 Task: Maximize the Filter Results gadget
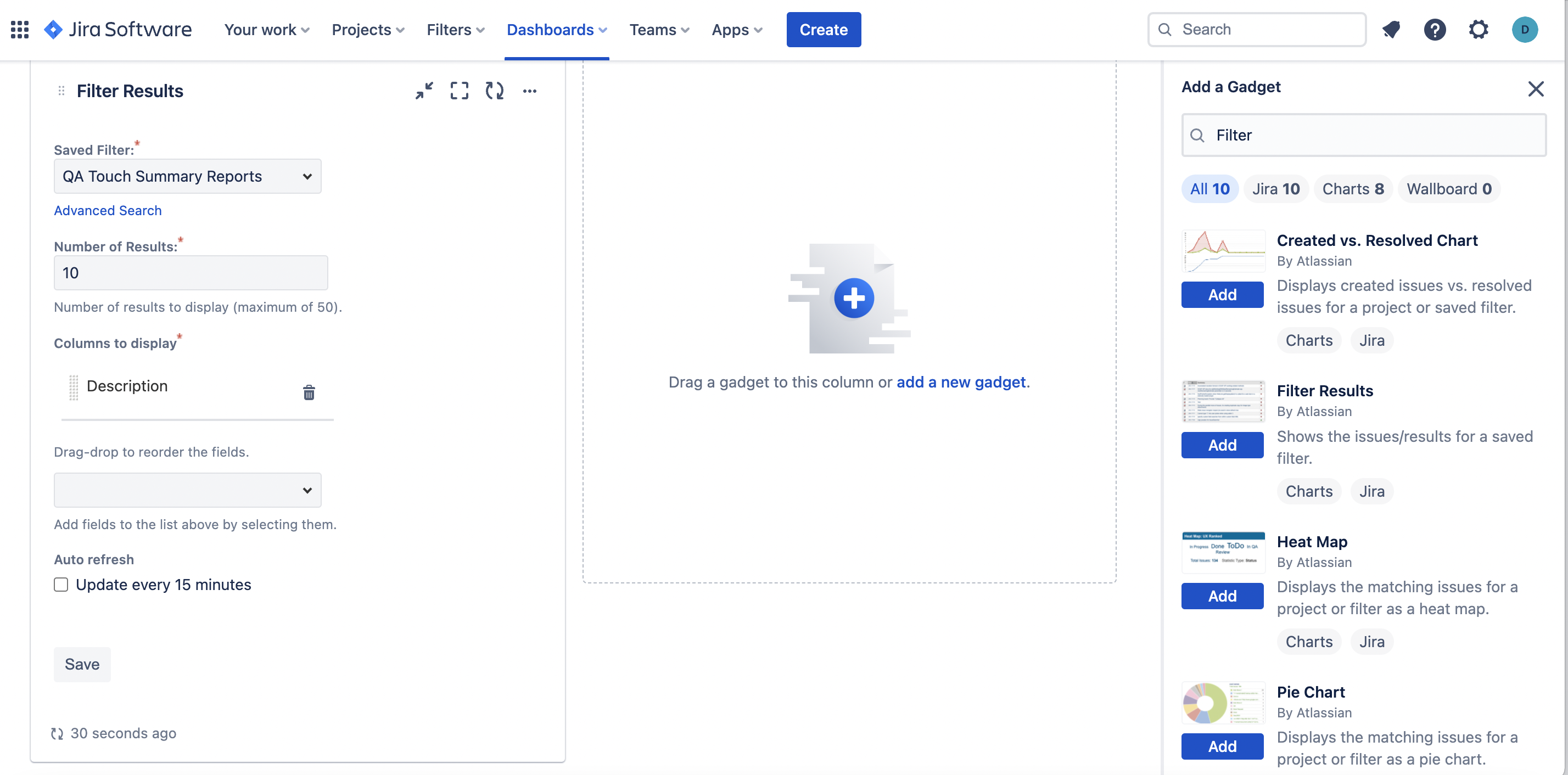click(x=460, y=91)
